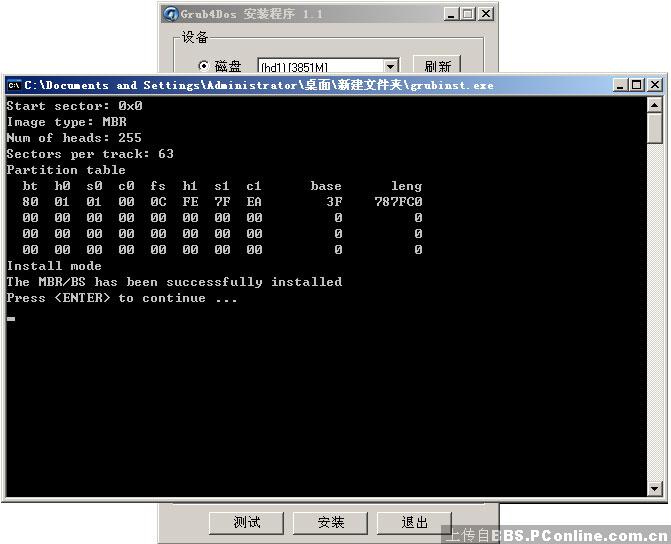This screenshot has height=544, width=671.
Task: Click the console scrollbar down arrow
Action: pos(655,488)
